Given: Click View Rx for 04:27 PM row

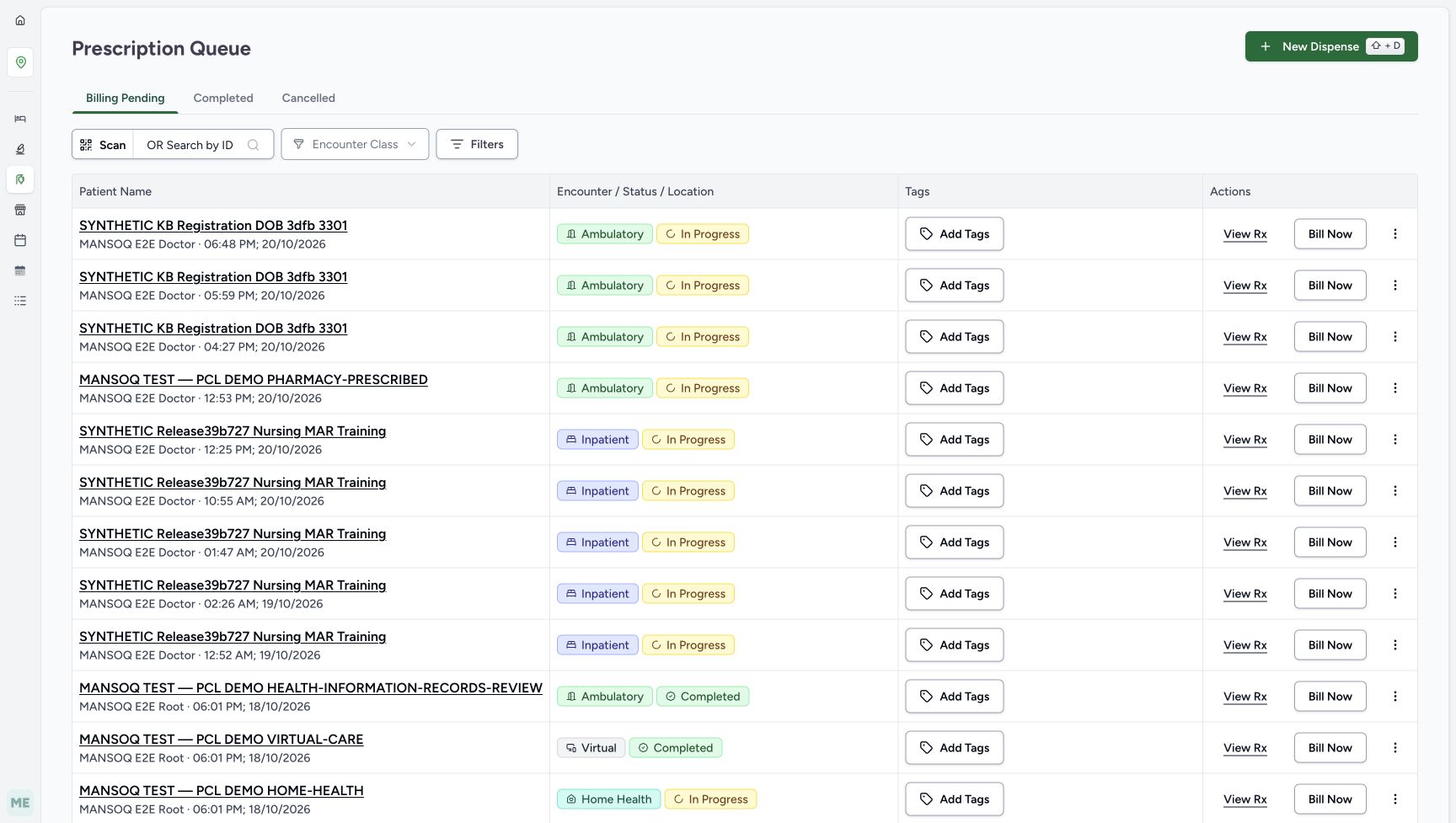Looking at the screenshot, I should click(1245, 337).
